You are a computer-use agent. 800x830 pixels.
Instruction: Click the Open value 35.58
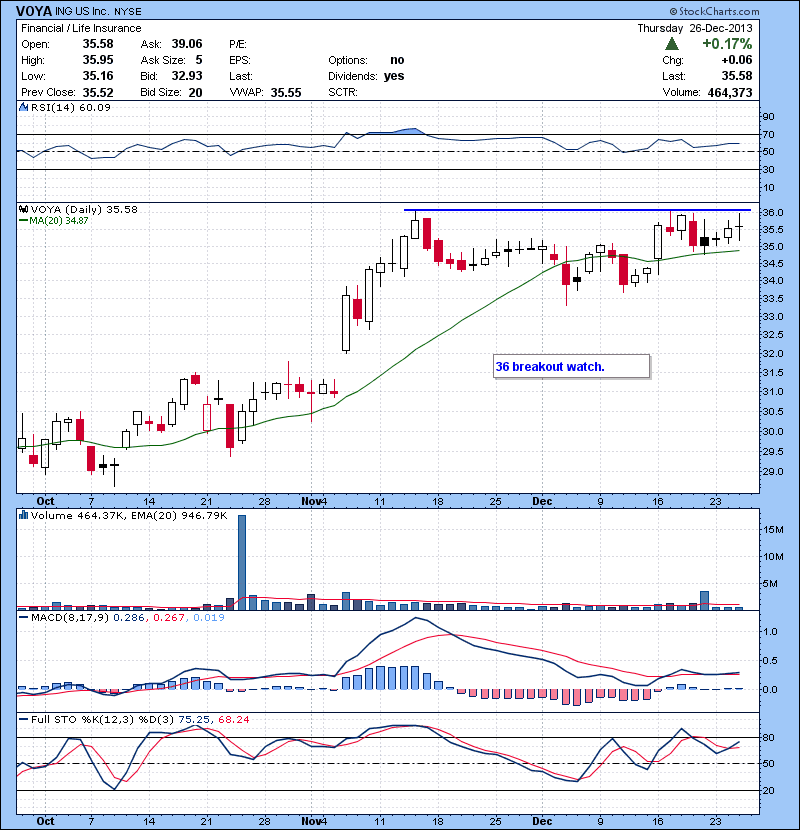98,43
